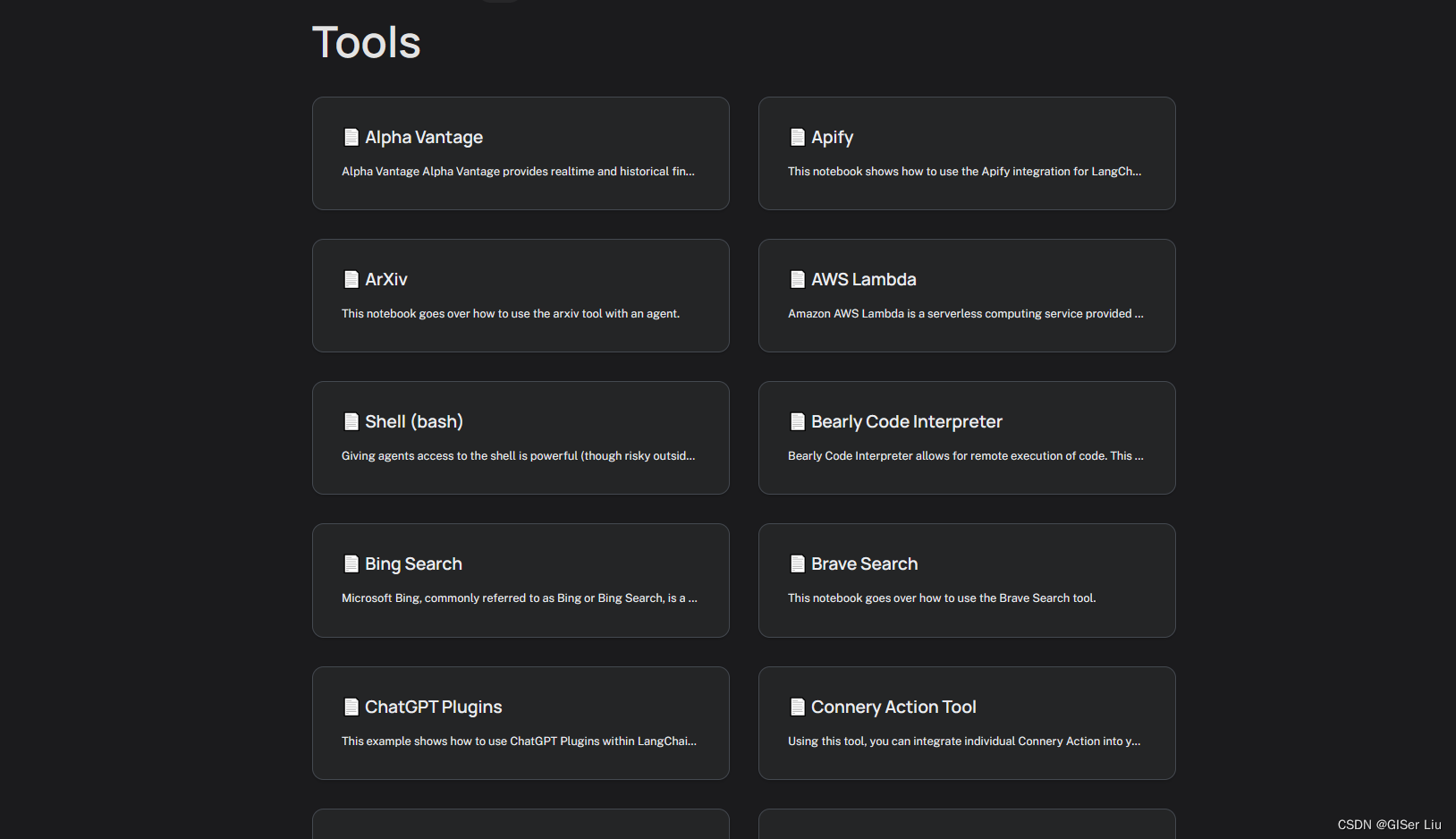1456x839 pixels.
Task: Click the document icon beside ArXiv
Action: point(351,279)
